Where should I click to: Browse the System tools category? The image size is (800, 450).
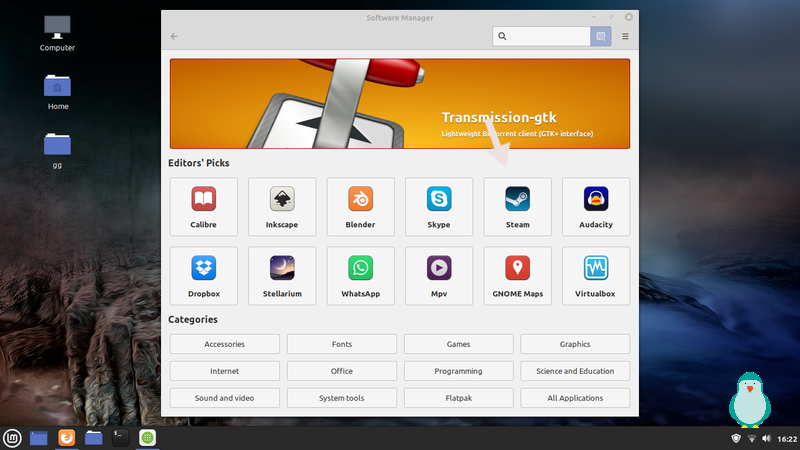342,398
